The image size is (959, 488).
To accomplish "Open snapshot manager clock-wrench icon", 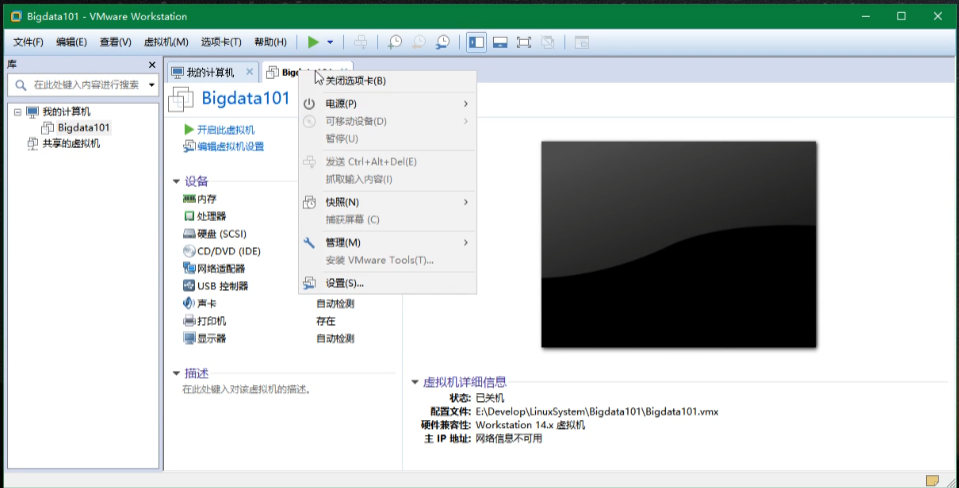I will tap(442, 42).
